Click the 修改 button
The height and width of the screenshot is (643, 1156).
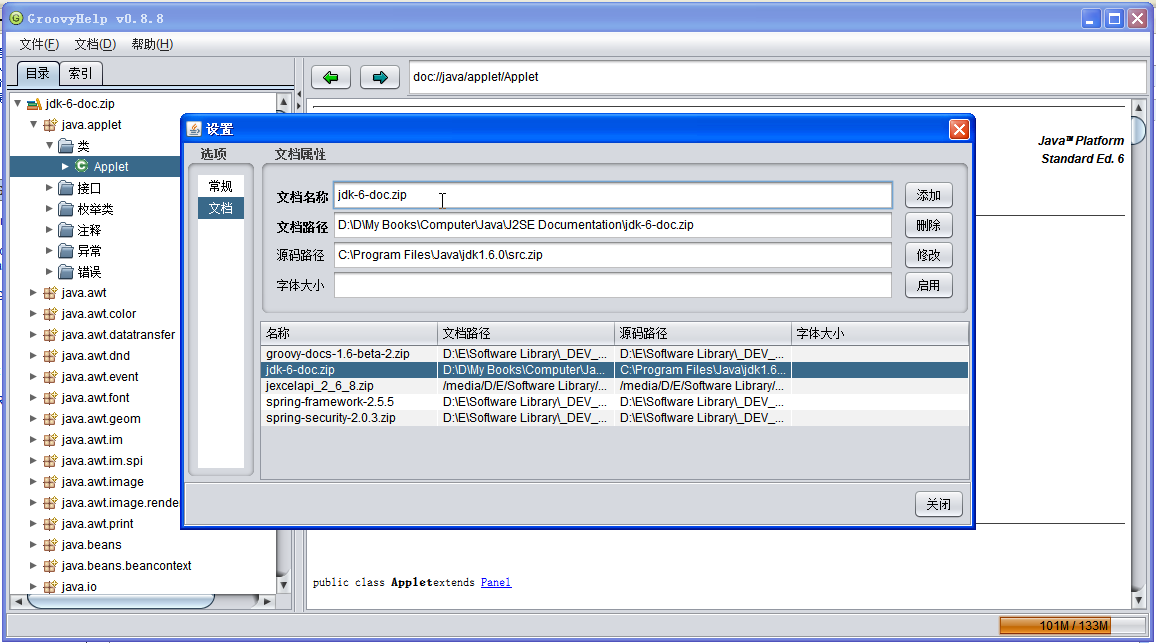[928, 255]
